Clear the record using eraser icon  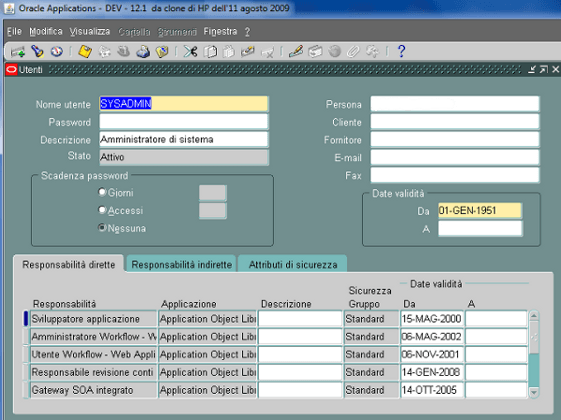(x=248, y=52)
